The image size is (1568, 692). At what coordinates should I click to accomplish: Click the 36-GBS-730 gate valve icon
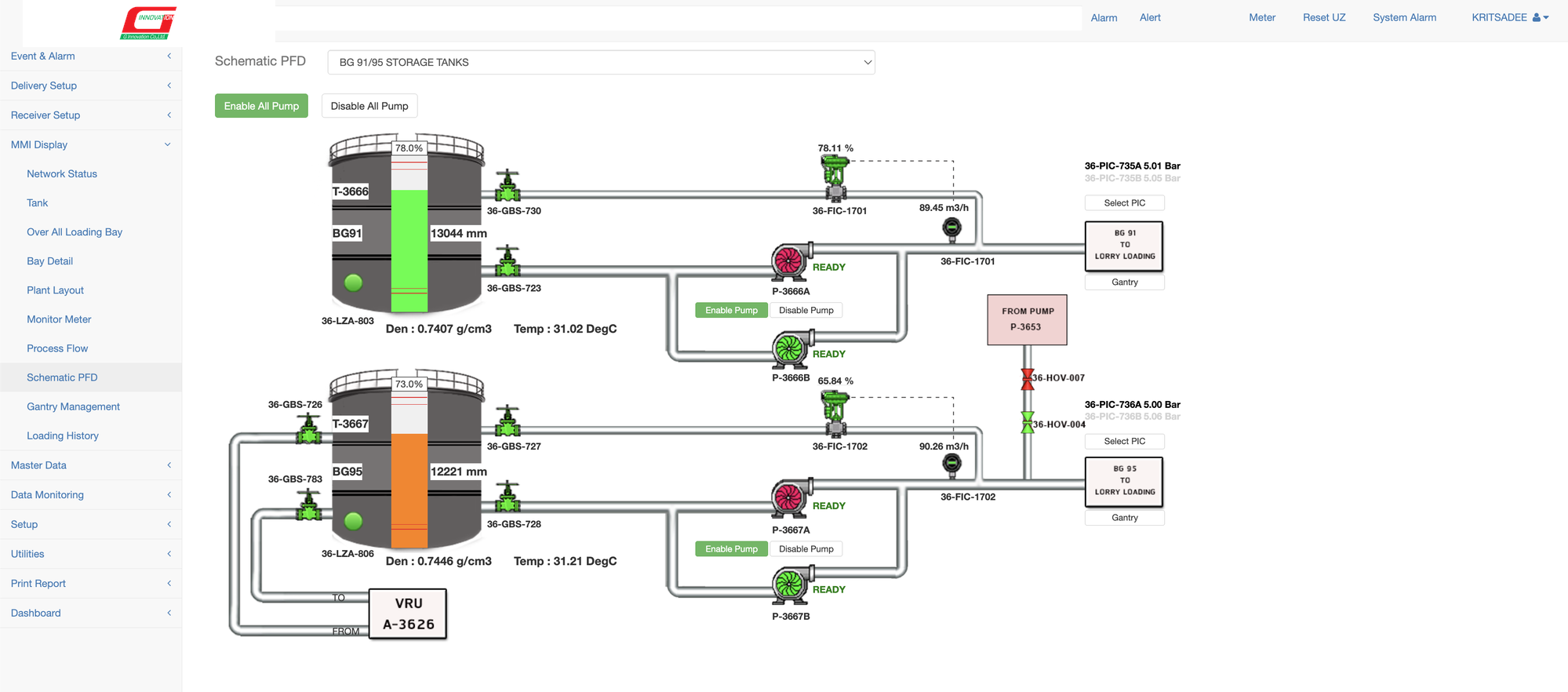point(508,186)
